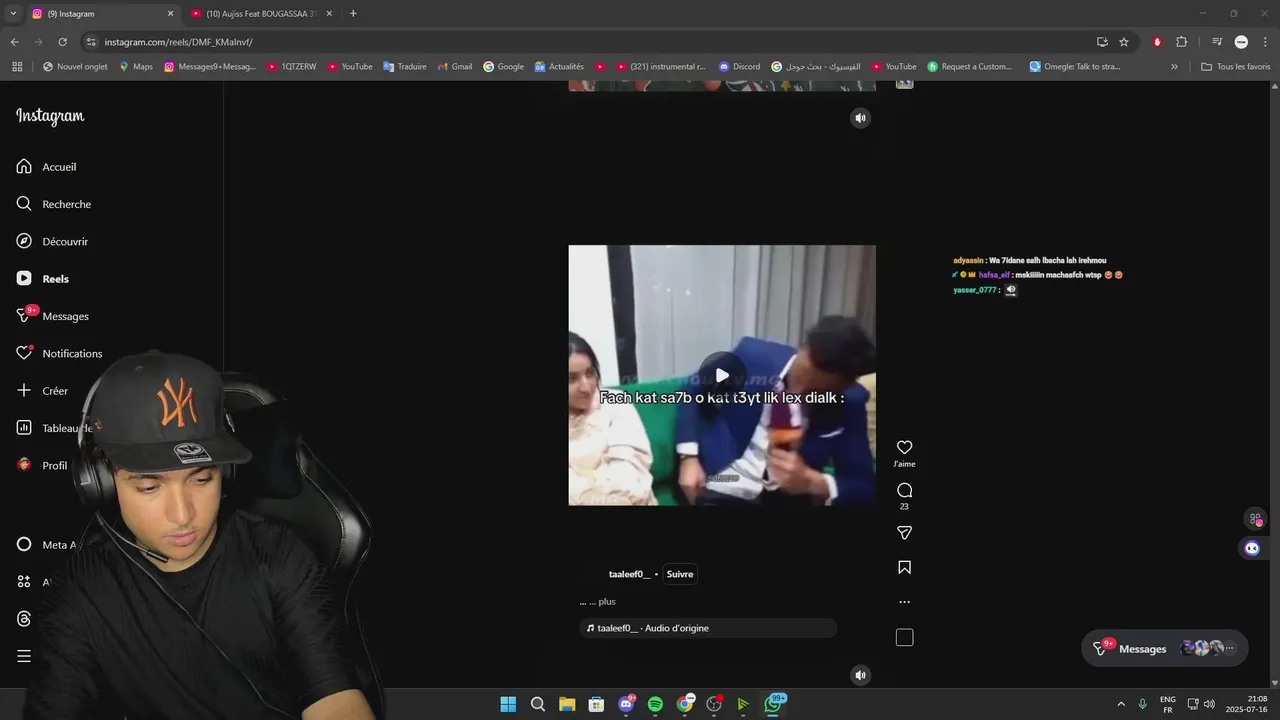Click yasser_0777 in stream chat
This screenshot has height=720, width=1280.
click(x=974, y=290)
